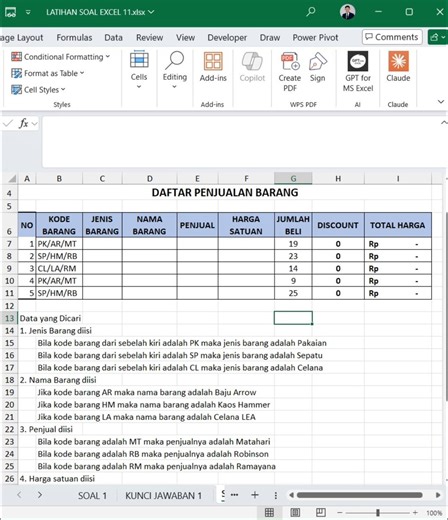Click the zoom out minus button
Image resolution: width=448 pixels, height=520 pixels.
pos(340,512)
